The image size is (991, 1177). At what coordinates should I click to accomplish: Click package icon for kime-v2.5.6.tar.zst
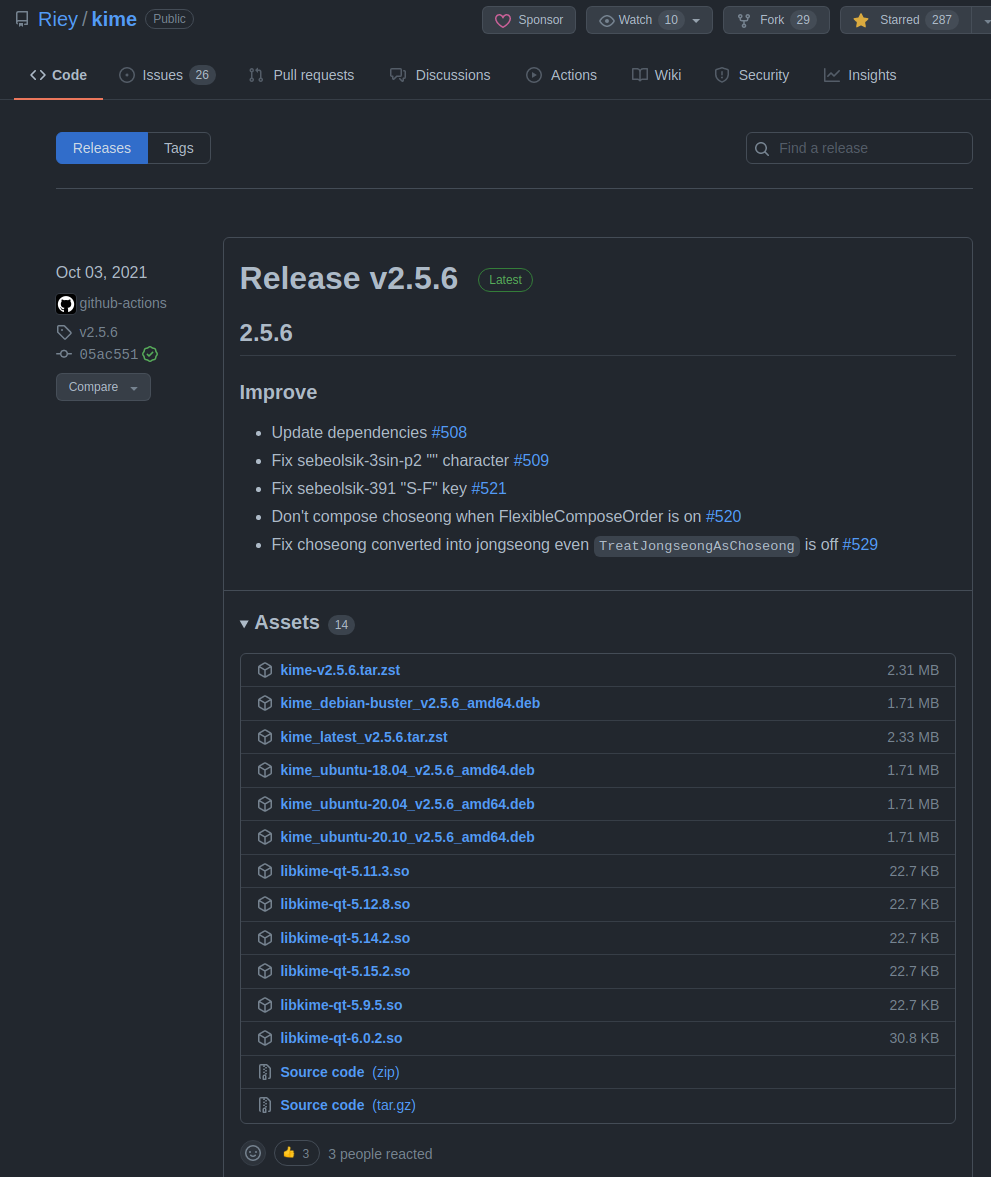(x=264, y=670)
